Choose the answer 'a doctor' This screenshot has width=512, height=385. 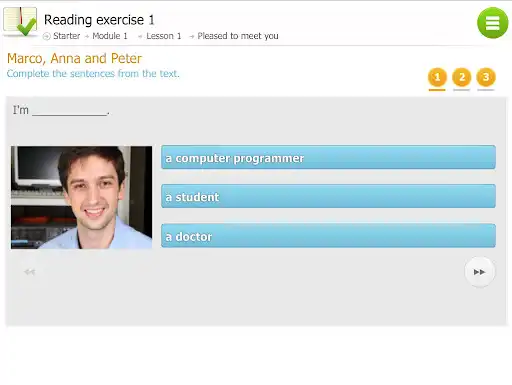tap(328, 236)
